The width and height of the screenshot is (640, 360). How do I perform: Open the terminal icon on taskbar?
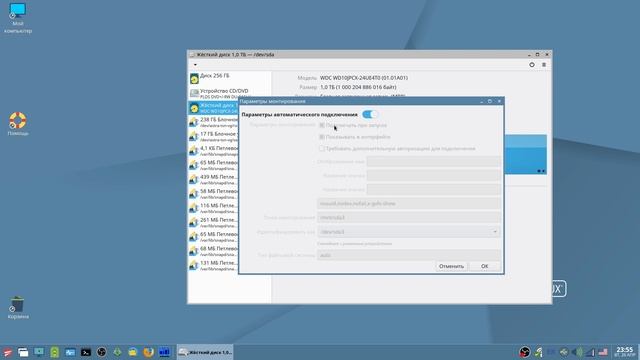point(86,352)
